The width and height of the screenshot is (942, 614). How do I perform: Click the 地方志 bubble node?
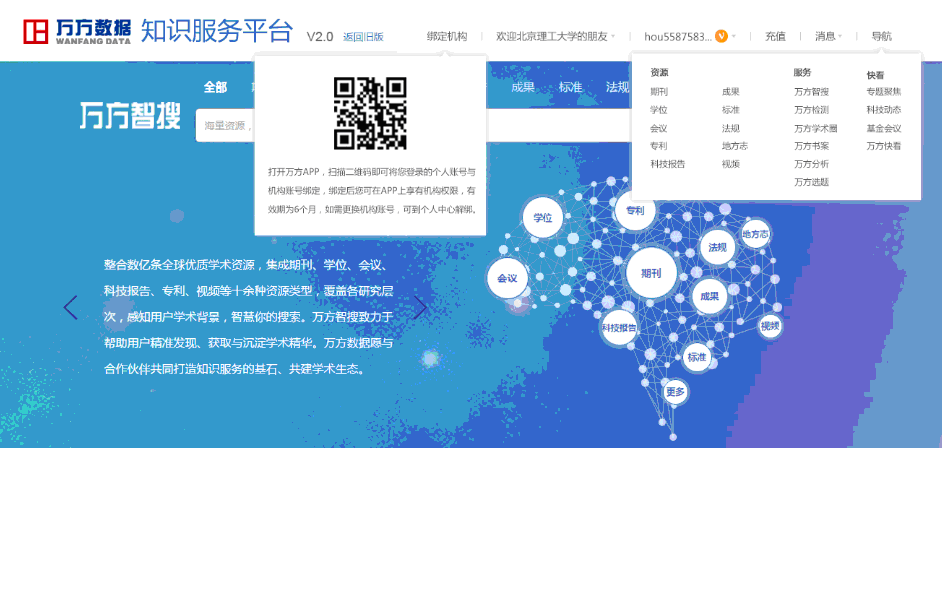755,234
